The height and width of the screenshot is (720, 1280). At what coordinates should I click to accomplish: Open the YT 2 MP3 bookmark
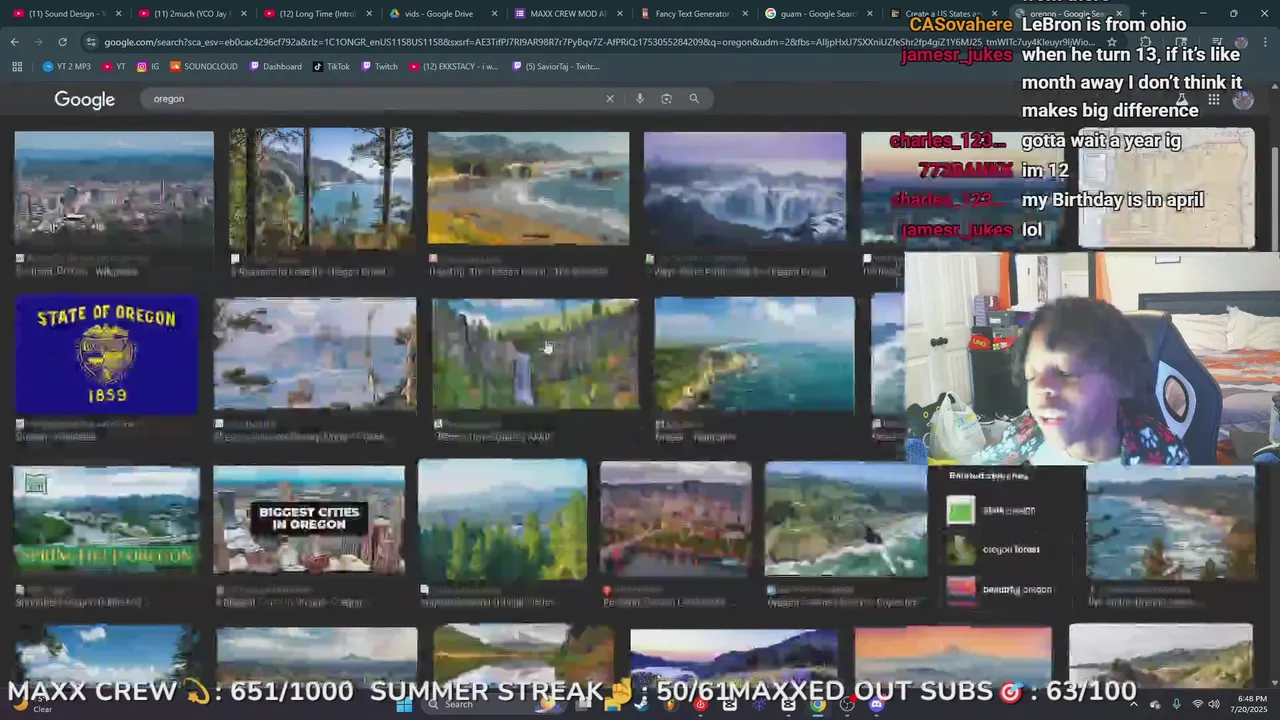(x=67, y=66)
